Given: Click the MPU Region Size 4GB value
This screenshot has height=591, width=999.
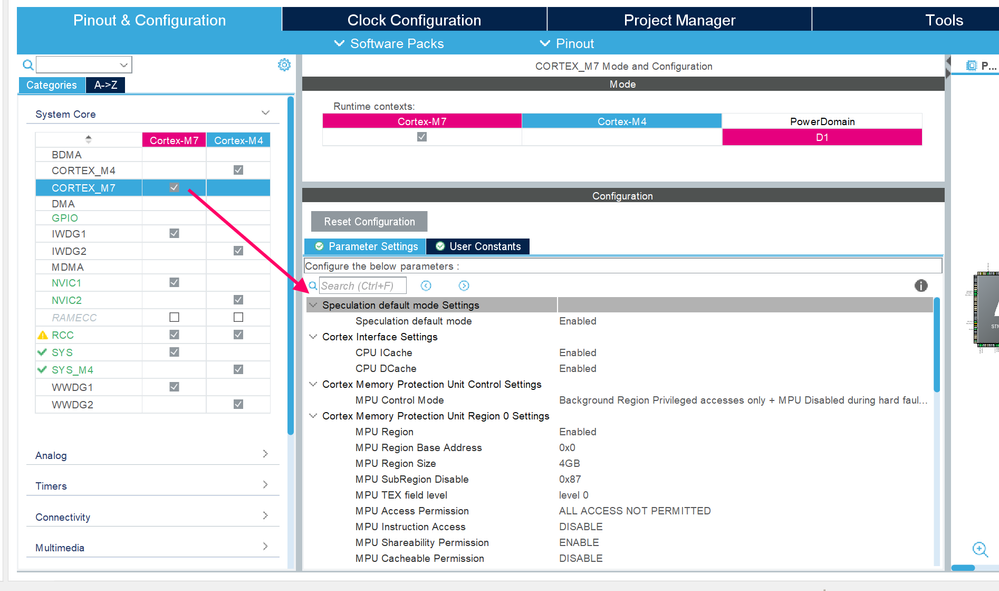Looking at the screenshot, I should [570, 464].
